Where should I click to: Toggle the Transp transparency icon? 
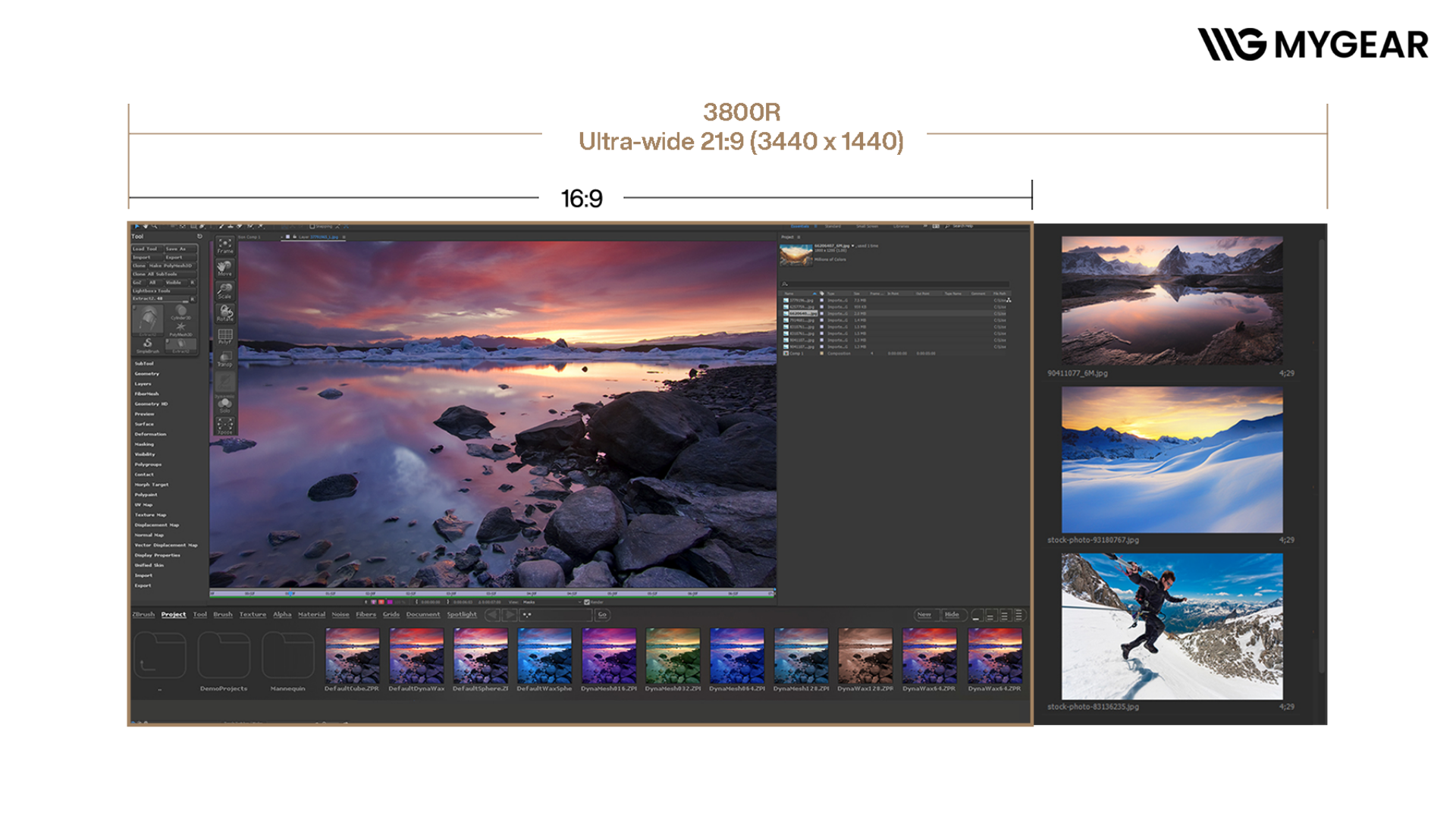click(x=225, y=359)
